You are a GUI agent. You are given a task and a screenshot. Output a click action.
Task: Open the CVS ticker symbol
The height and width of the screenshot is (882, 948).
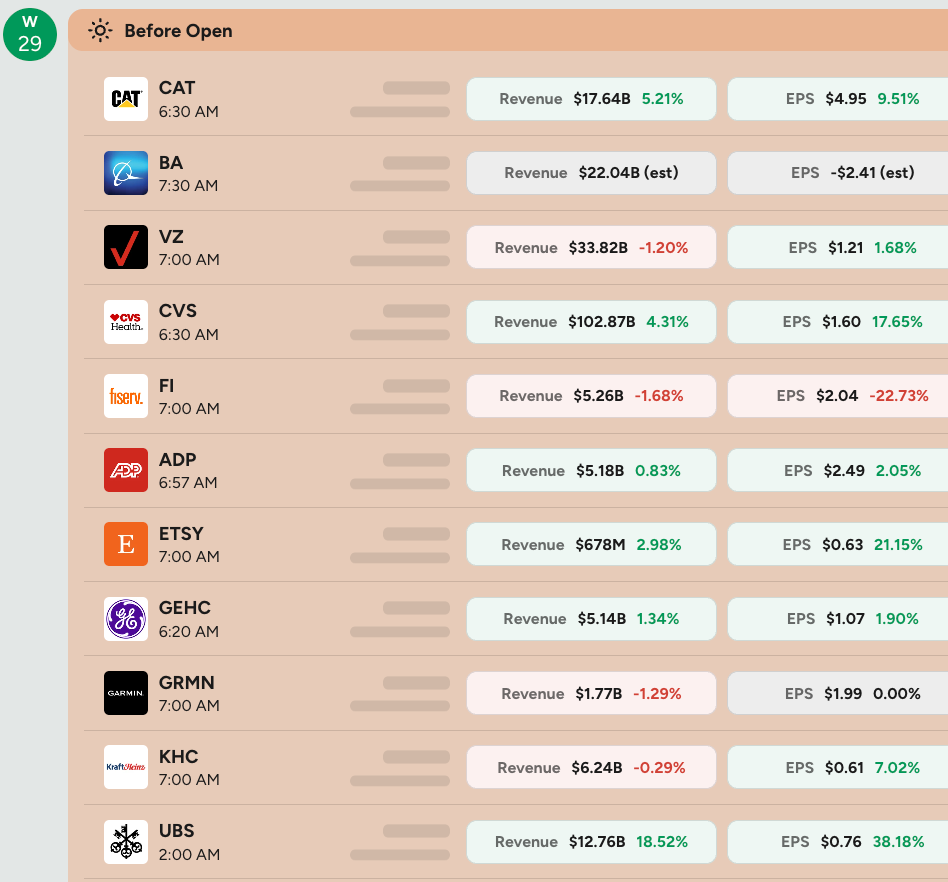click(178, 311)
